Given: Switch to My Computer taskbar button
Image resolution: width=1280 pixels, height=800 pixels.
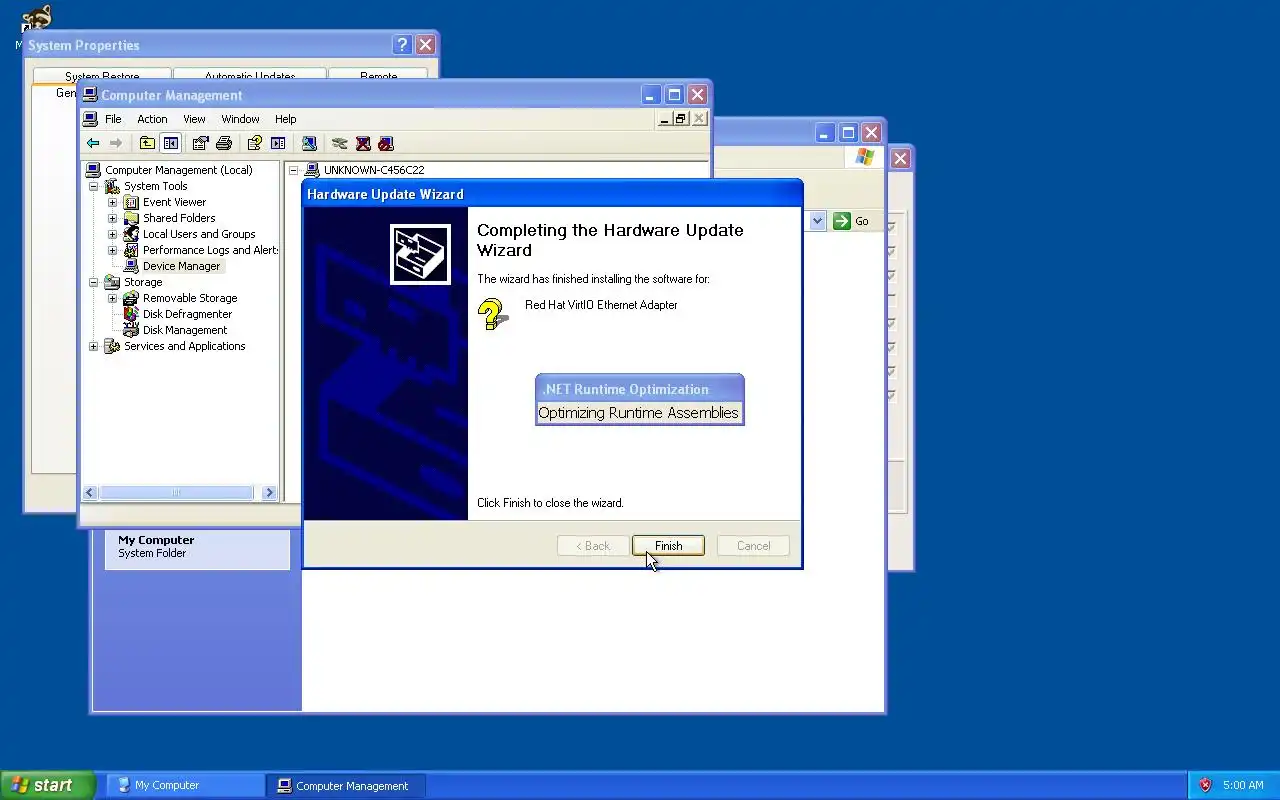Looking at the screenshot, I should tap(185, 785).
